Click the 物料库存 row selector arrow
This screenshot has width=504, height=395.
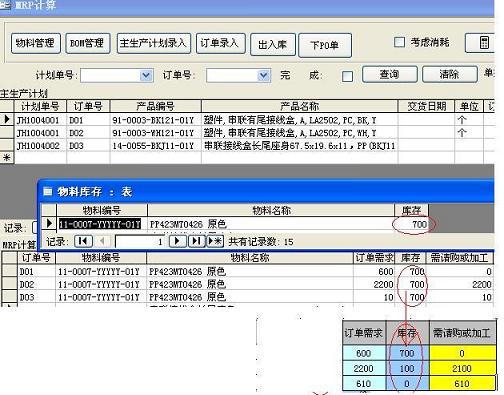click(49, 223)
